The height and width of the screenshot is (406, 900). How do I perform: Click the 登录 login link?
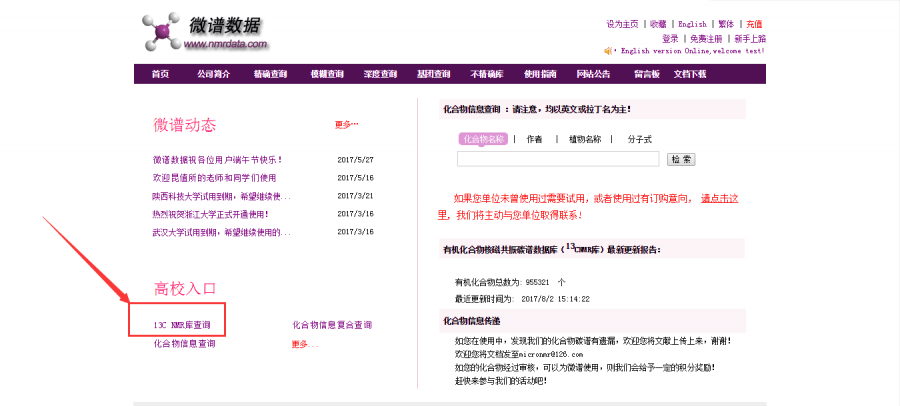[670, 39]
